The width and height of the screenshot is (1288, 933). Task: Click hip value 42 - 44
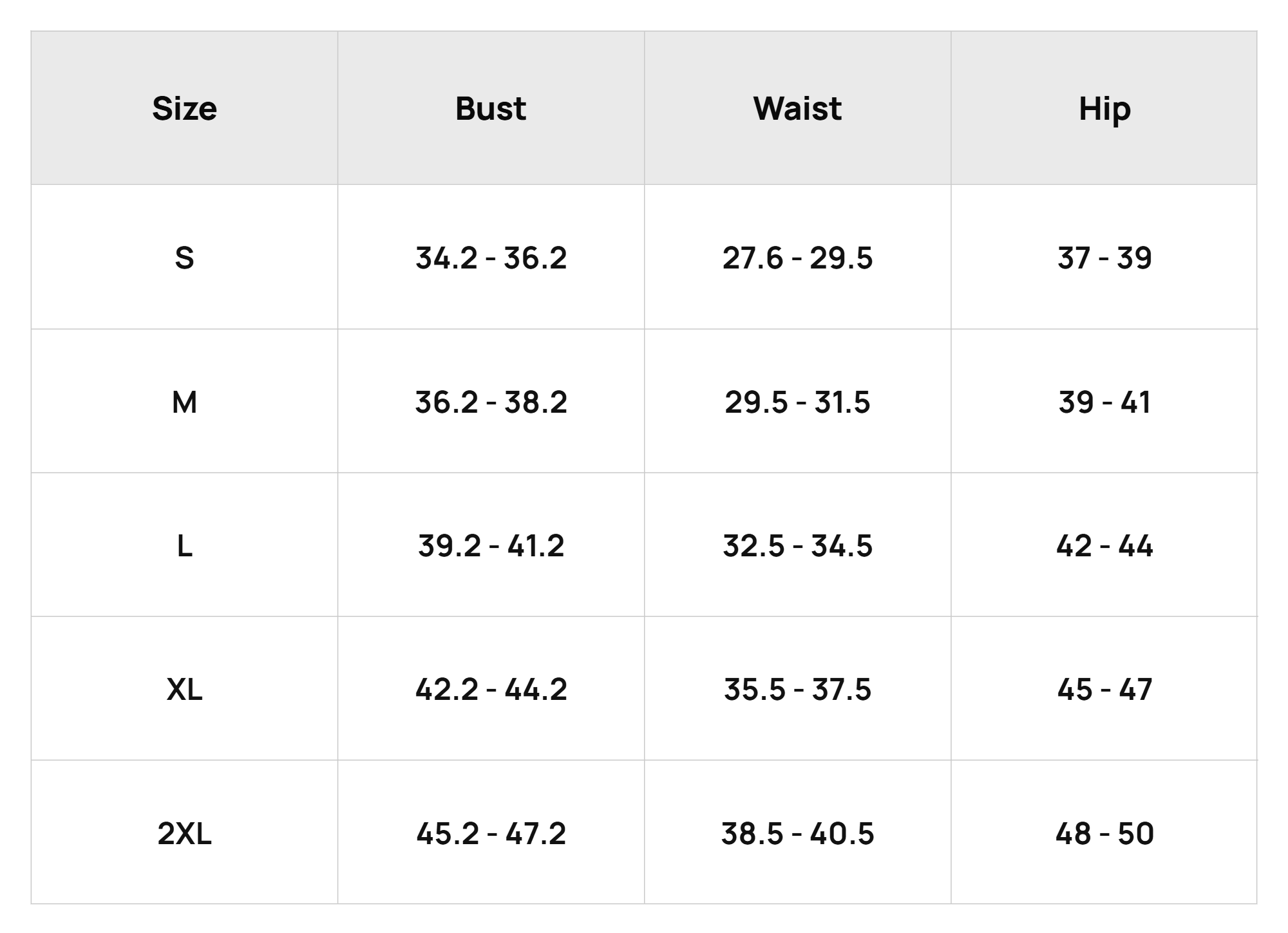click(1104, 546)
